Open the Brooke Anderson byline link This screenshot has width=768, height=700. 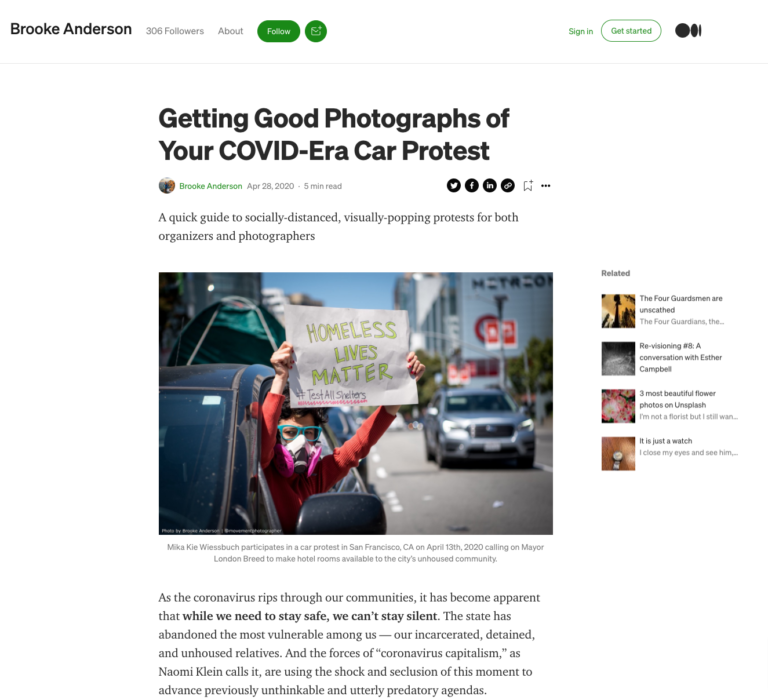click(211, 186)
